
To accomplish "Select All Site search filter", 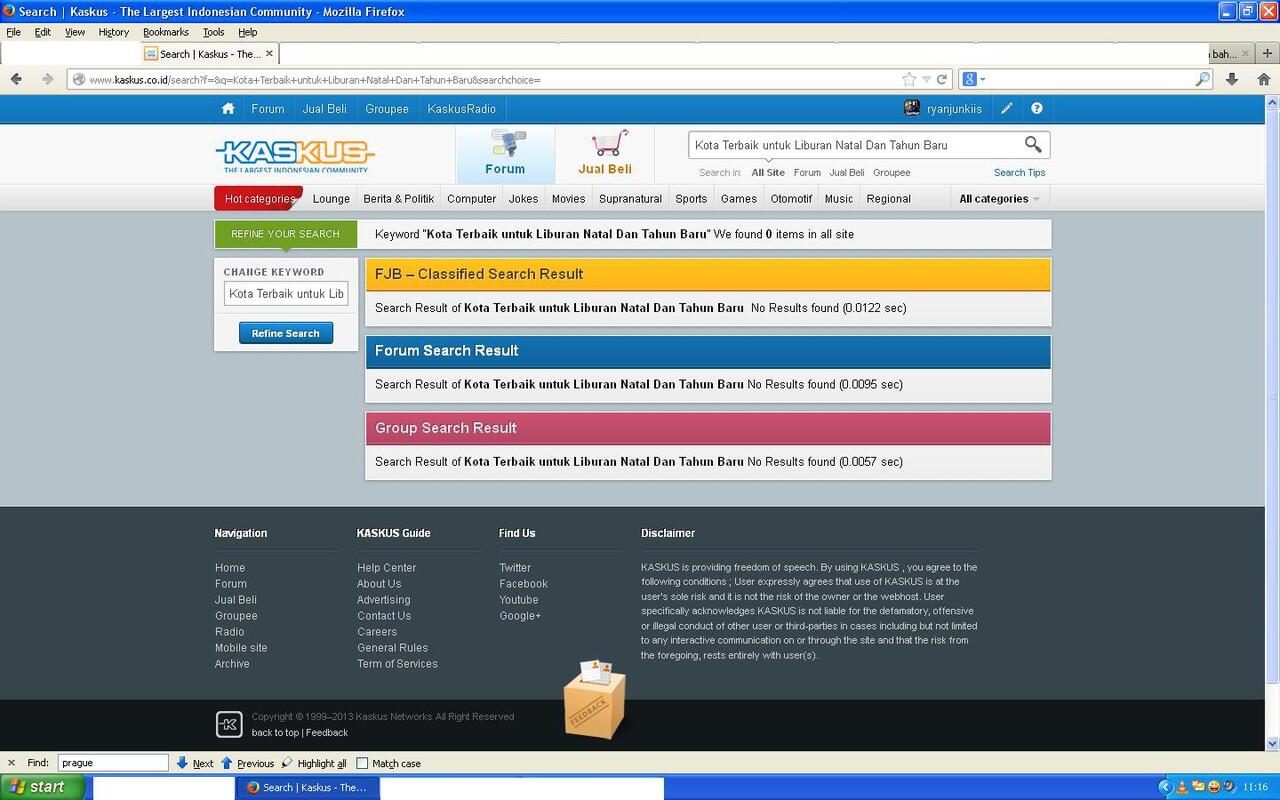I will click(768, 173).
